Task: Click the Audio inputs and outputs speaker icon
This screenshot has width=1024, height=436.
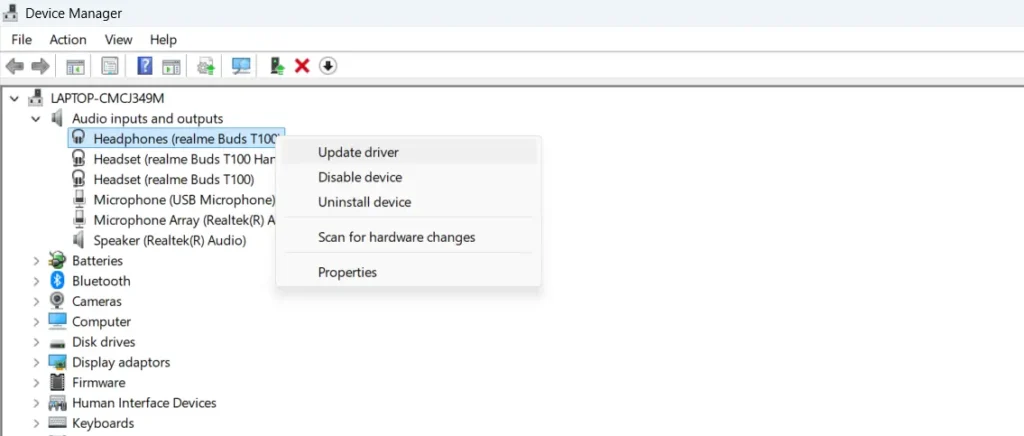Action: [x=57, y=118]
